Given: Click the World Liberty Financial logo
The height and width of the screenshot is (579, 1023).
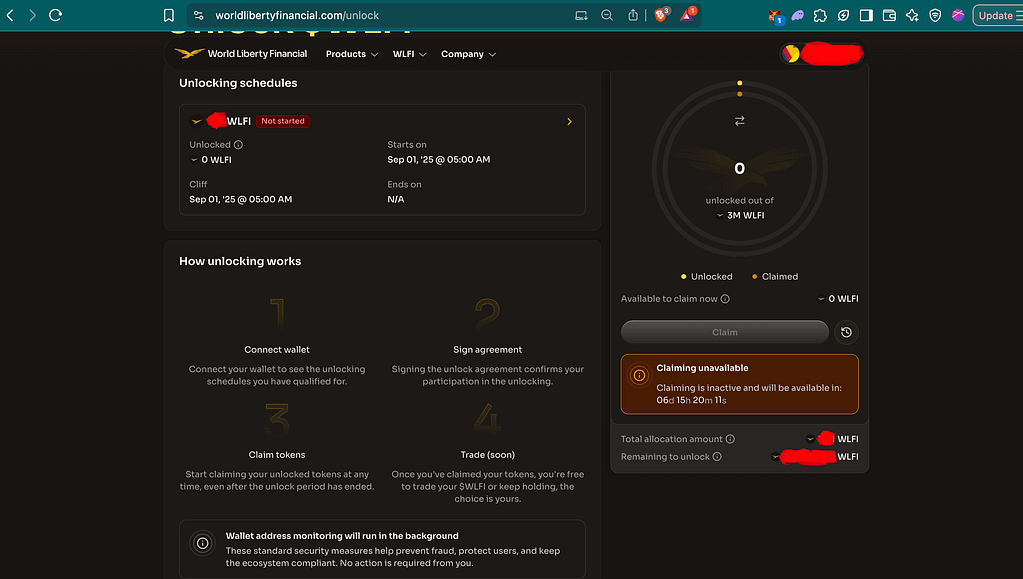Looking at the screenshot, I should click(x=241, y=54).
